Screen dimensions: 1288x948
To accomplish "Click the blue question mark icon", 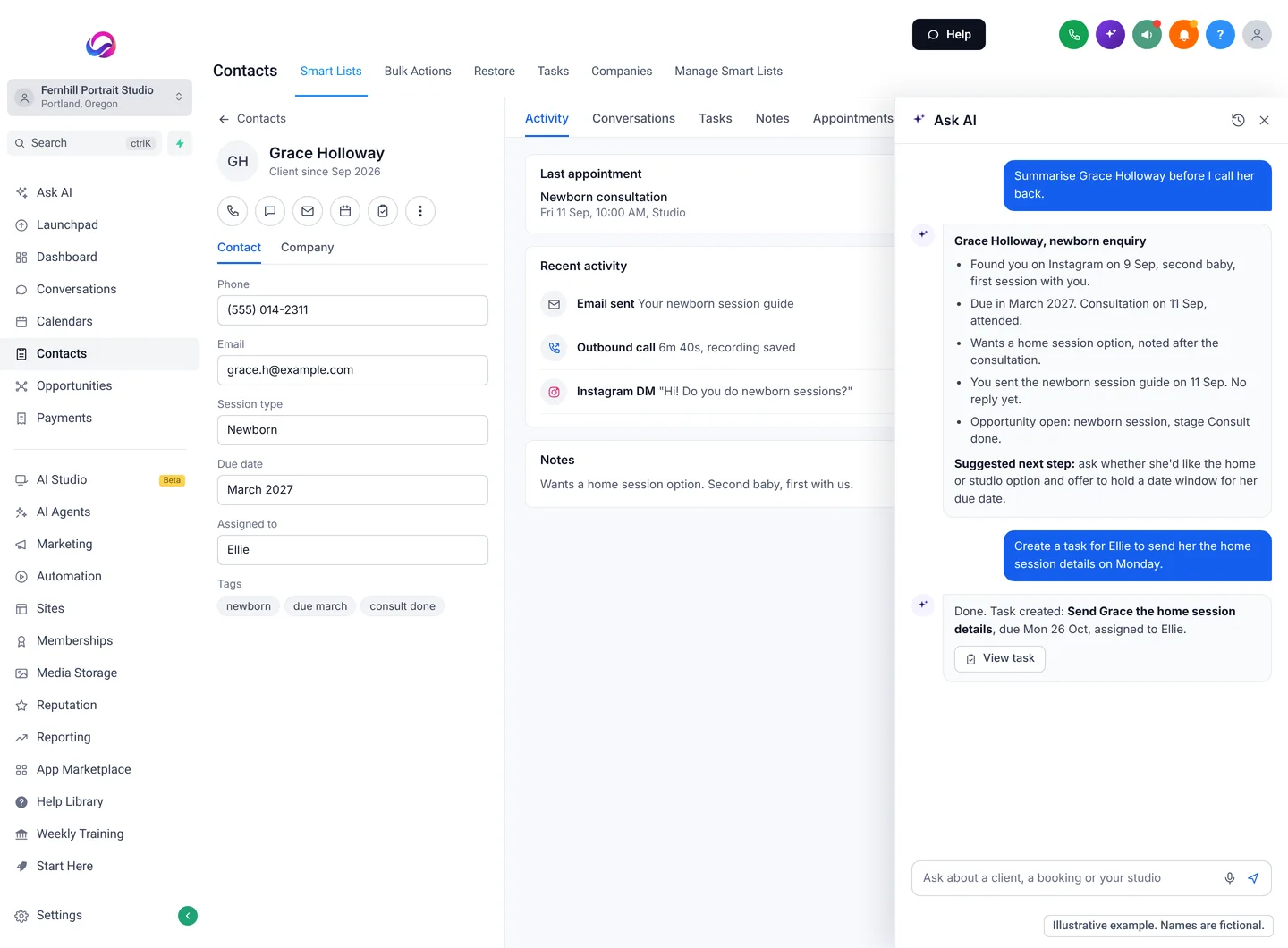I will coord(1220,35).
